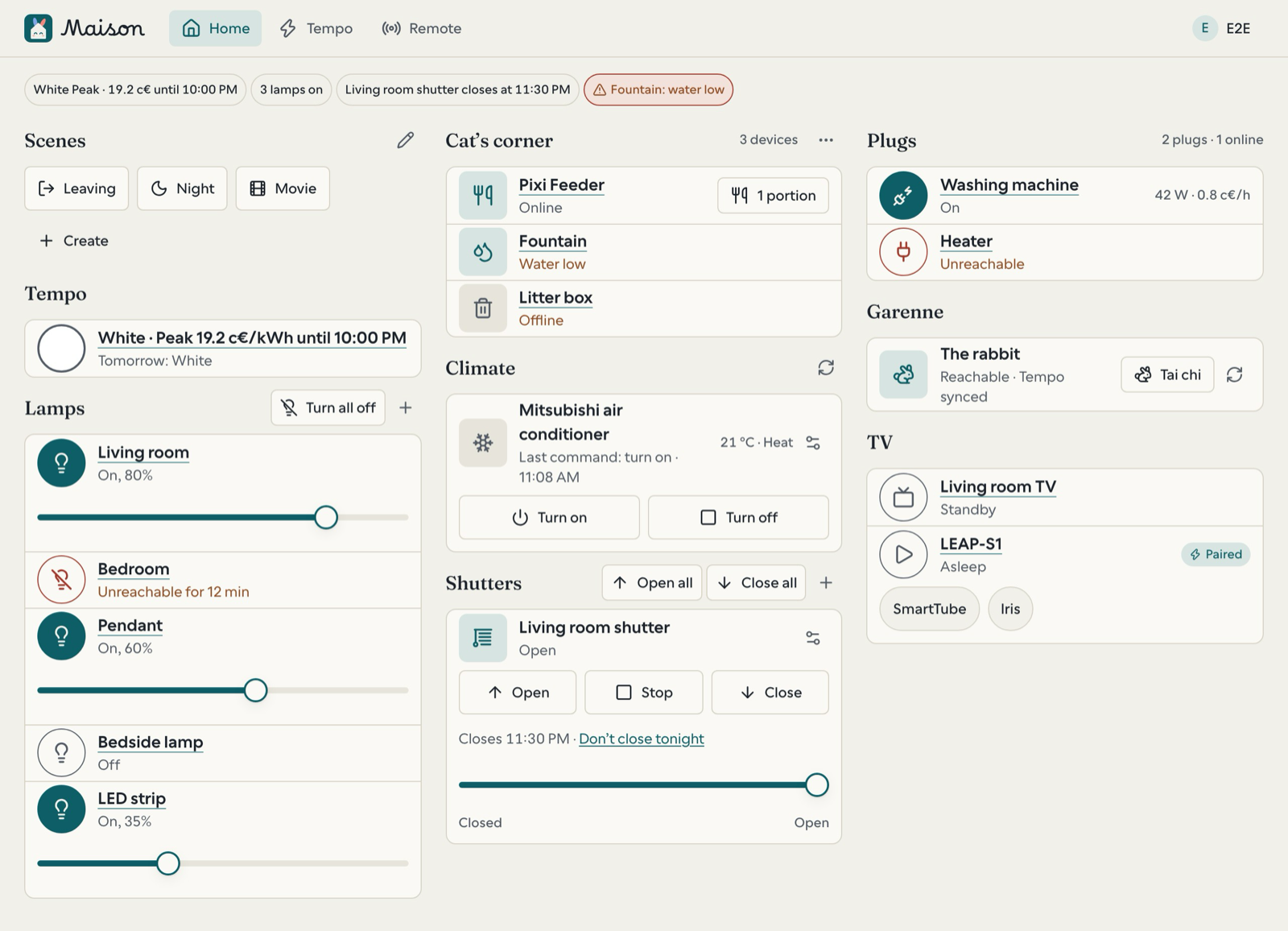The width and height of the screenshot is (1288, 931).
Task: Close all shutters
Action: 757,582
